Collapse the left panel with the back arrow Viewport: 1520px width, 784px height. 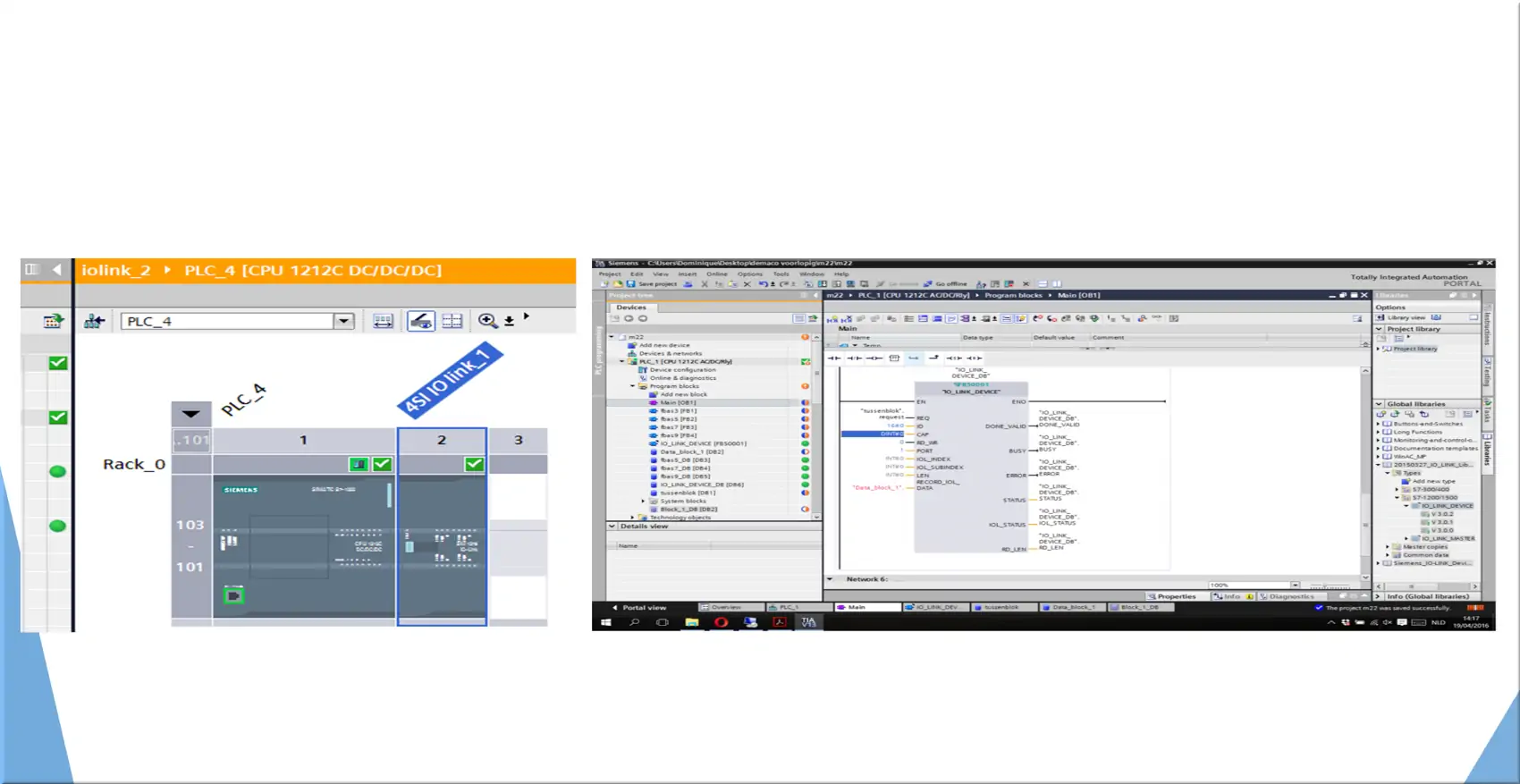click(56, 269)
